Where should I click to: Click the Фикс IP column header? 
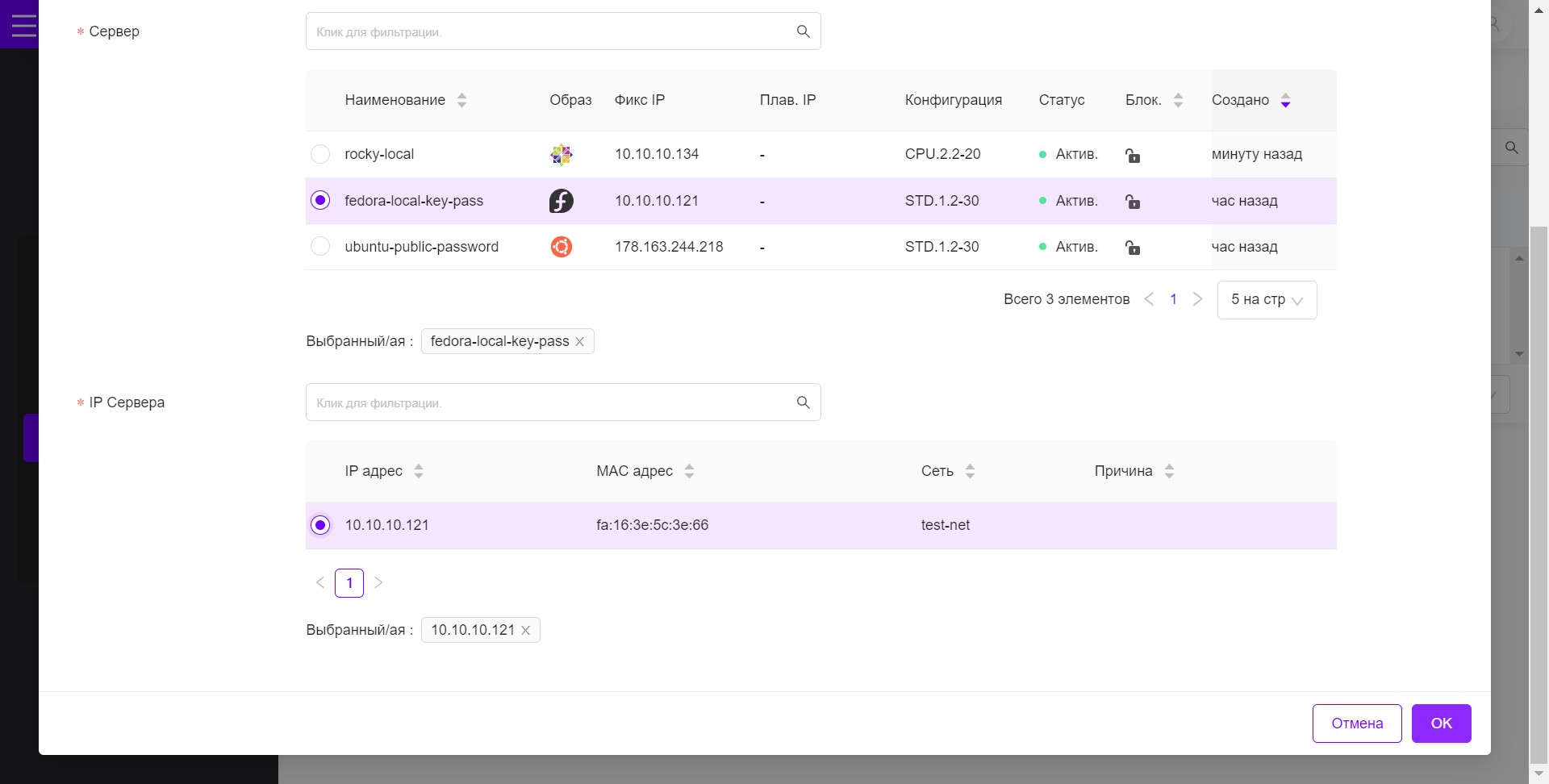[640, 100]
